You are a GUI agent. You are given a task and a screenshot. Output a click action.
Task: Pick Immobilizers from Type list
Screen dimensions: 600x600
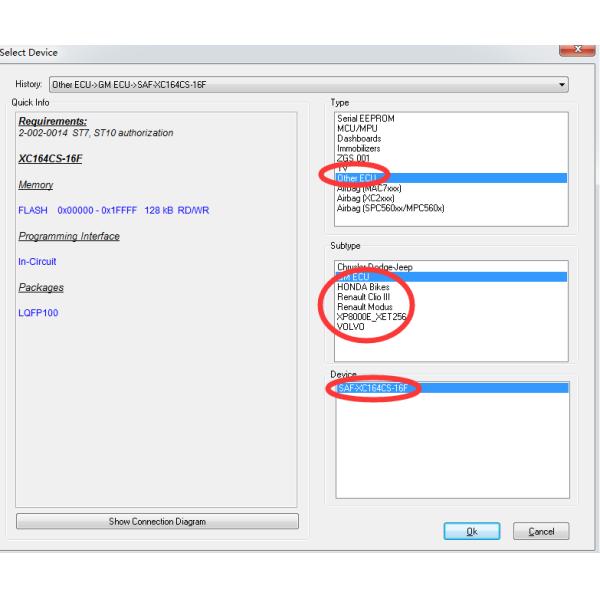(x=362, y=148)
